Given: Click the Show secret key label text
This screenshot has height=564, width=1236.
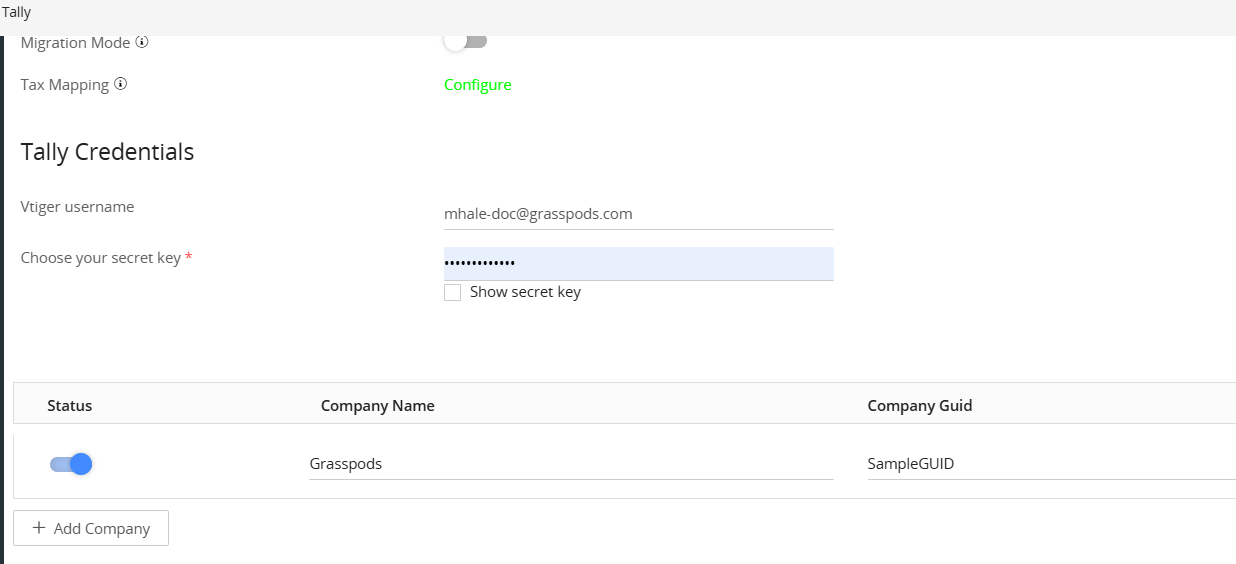Looking at the screenshot, I should point(525,292).
